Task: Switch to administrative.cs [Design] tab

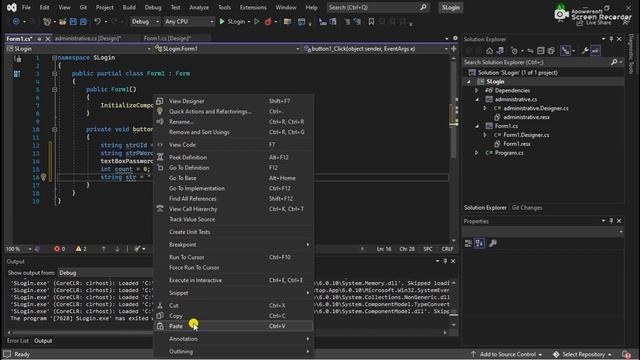Action: point(88,38)
